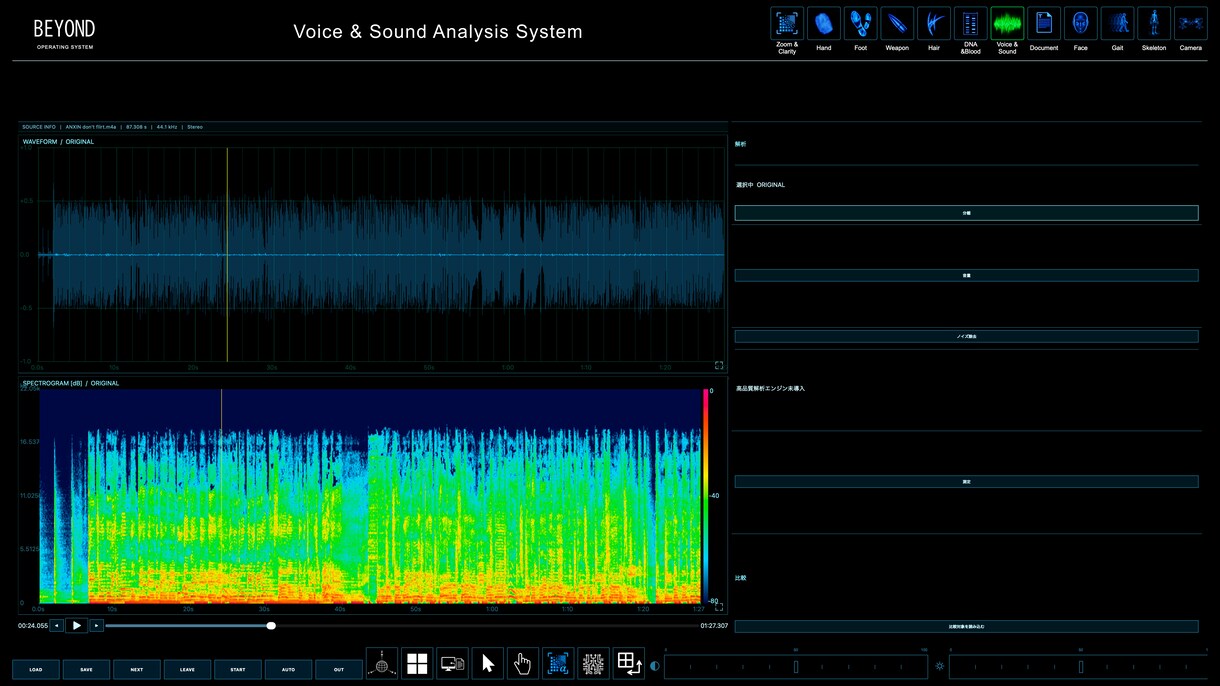Viewport: 1220px width, 686px height.
Task: Click the START button
Action: coord(238,670)
